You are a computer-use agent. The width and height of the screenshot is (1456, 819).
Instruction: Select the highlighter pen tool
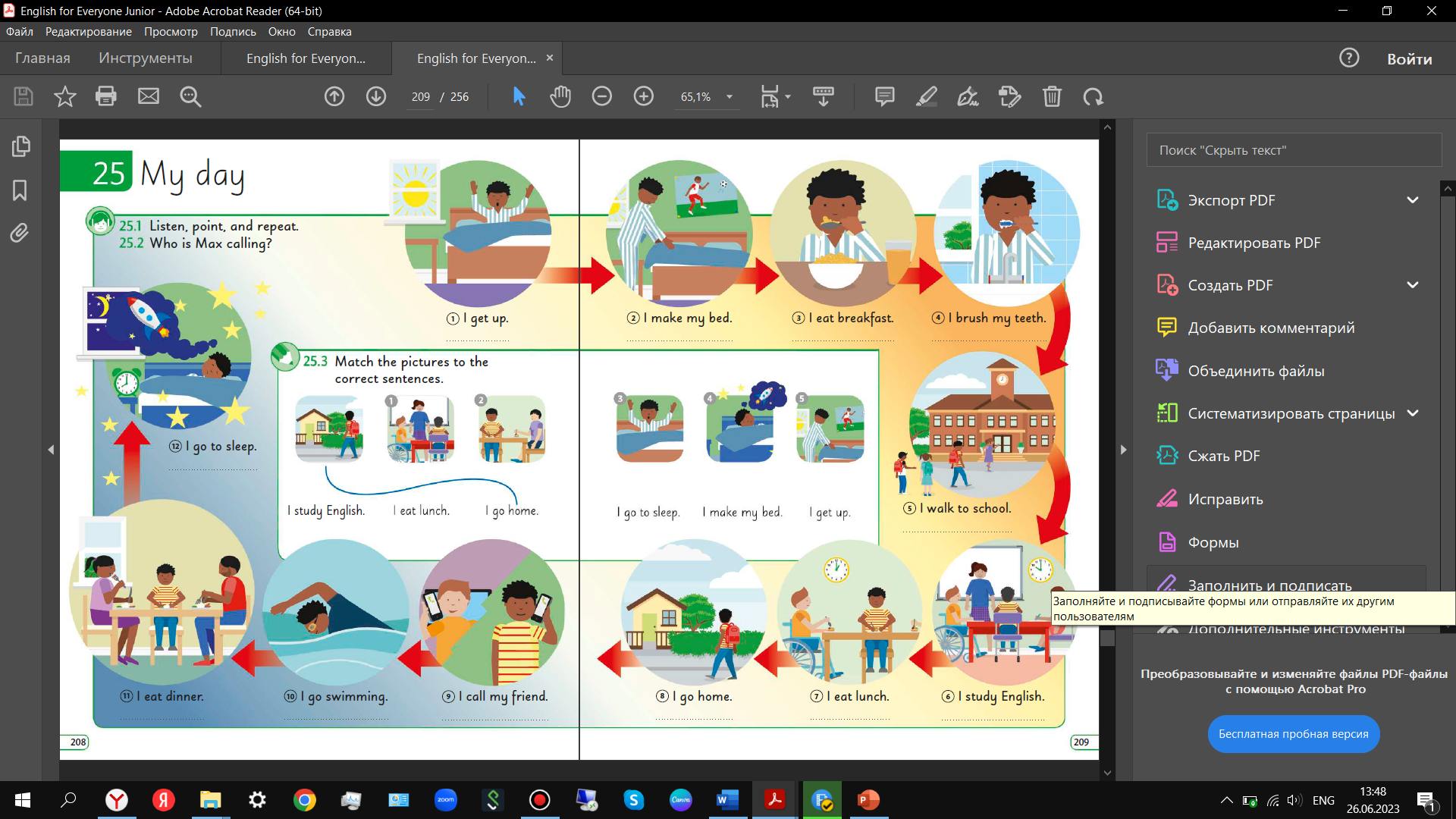[x=927, y=96]
